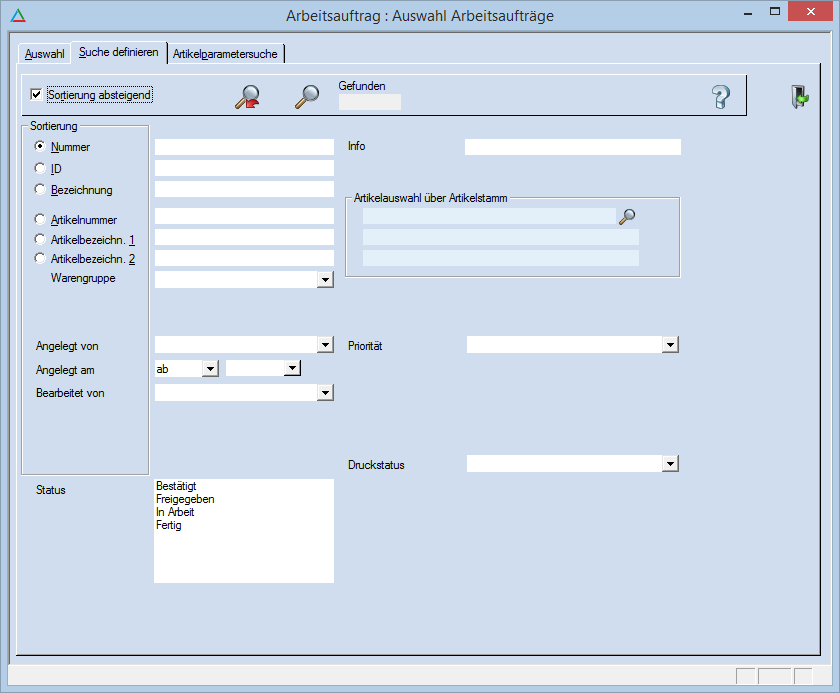Open the Priorität dropdown list
The width and height of the screenshot is (840, 693).
(670, 345)
